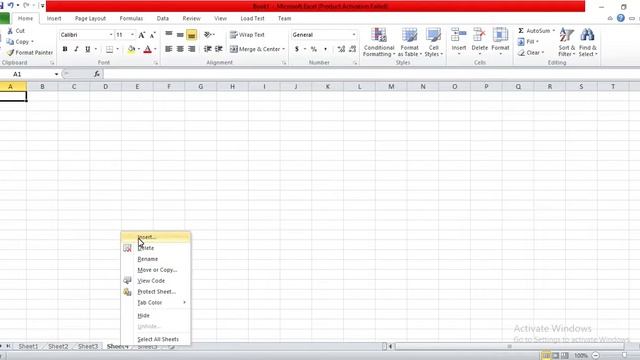Apply Comma Style format
This screenshot has height=360, width=640.
tap(325, 49)
